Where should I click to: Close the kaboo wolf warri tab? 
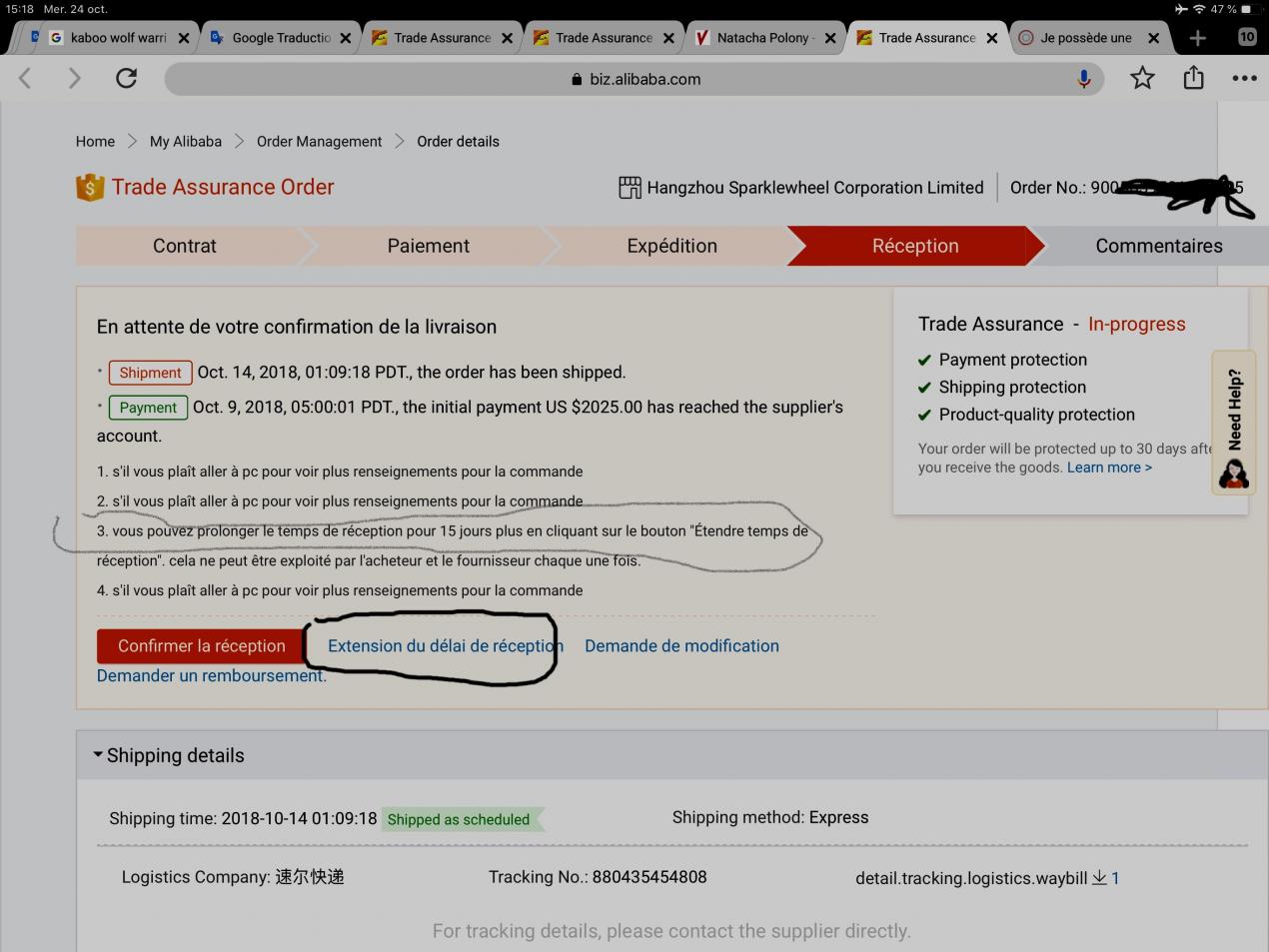coord(184,38)
